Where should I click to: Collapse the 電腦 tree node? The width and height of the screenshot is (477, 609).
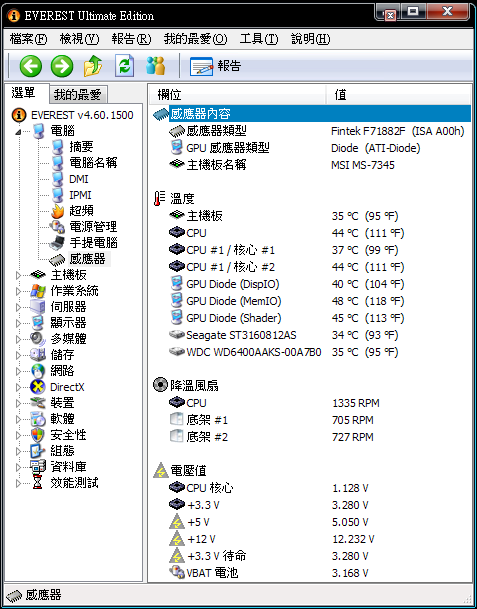point(18,132)
